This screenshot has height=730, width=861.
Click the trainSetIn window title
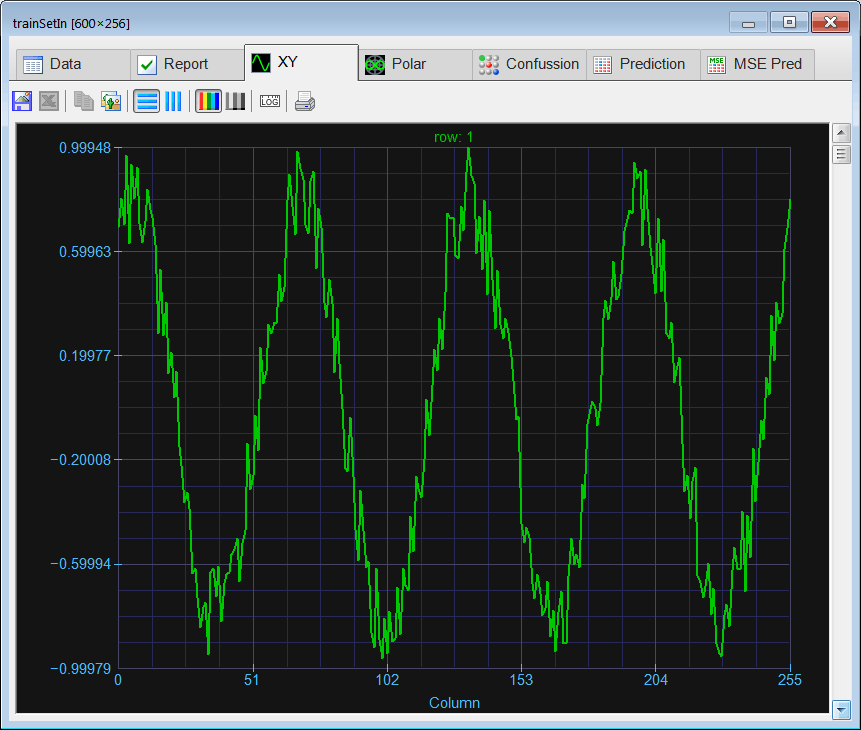71,24
